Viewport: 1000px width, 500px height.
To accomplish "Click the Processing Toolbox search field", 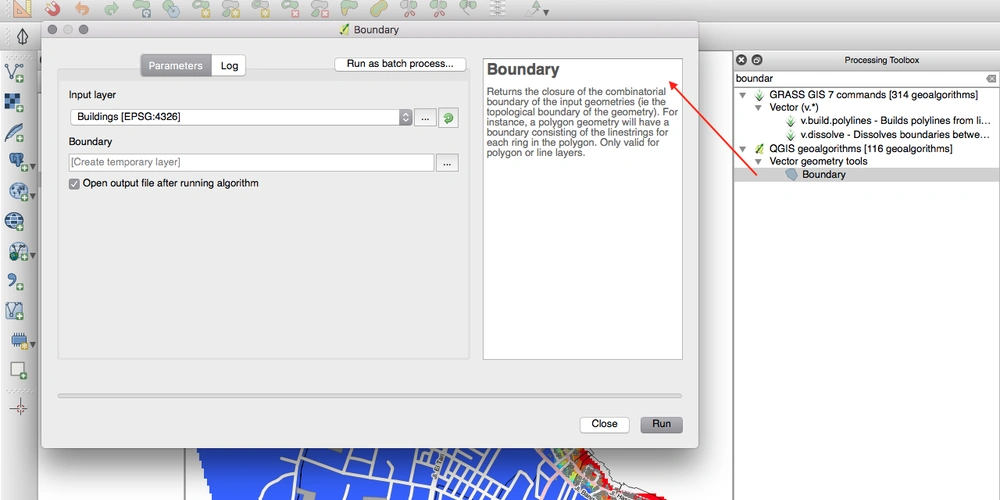I will 858,78.
